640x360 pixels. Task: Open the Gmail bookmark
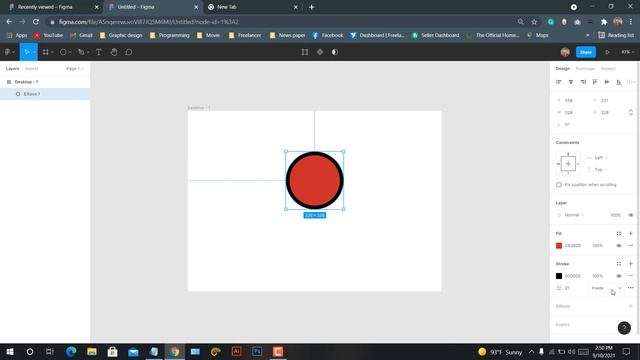click(81, 36)
